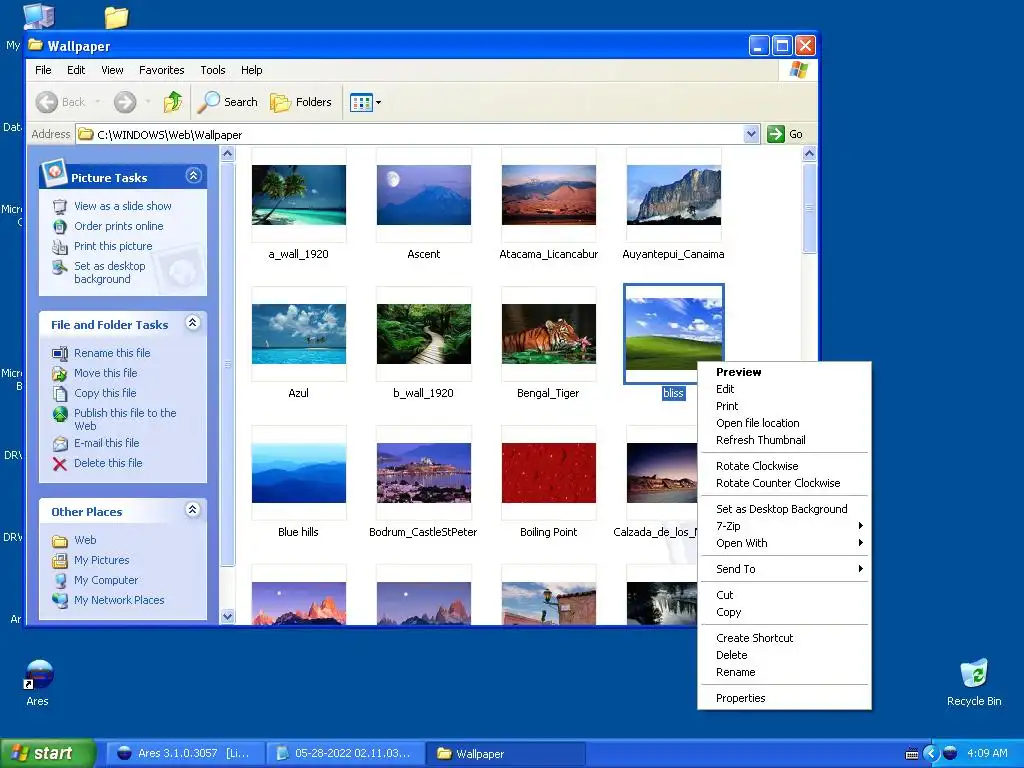
Task: Open Web folder in Other Places
Action: point(85,540)
